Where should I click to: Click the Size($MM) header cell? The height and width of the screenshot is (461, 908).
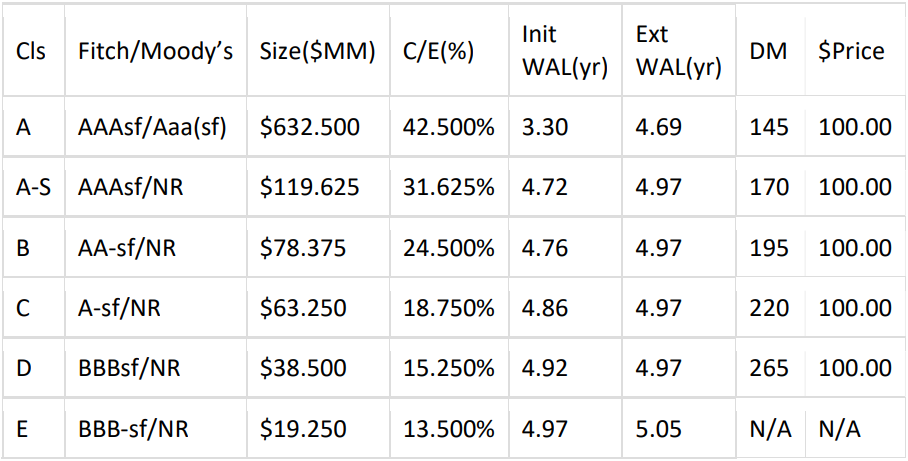point(317,52)
